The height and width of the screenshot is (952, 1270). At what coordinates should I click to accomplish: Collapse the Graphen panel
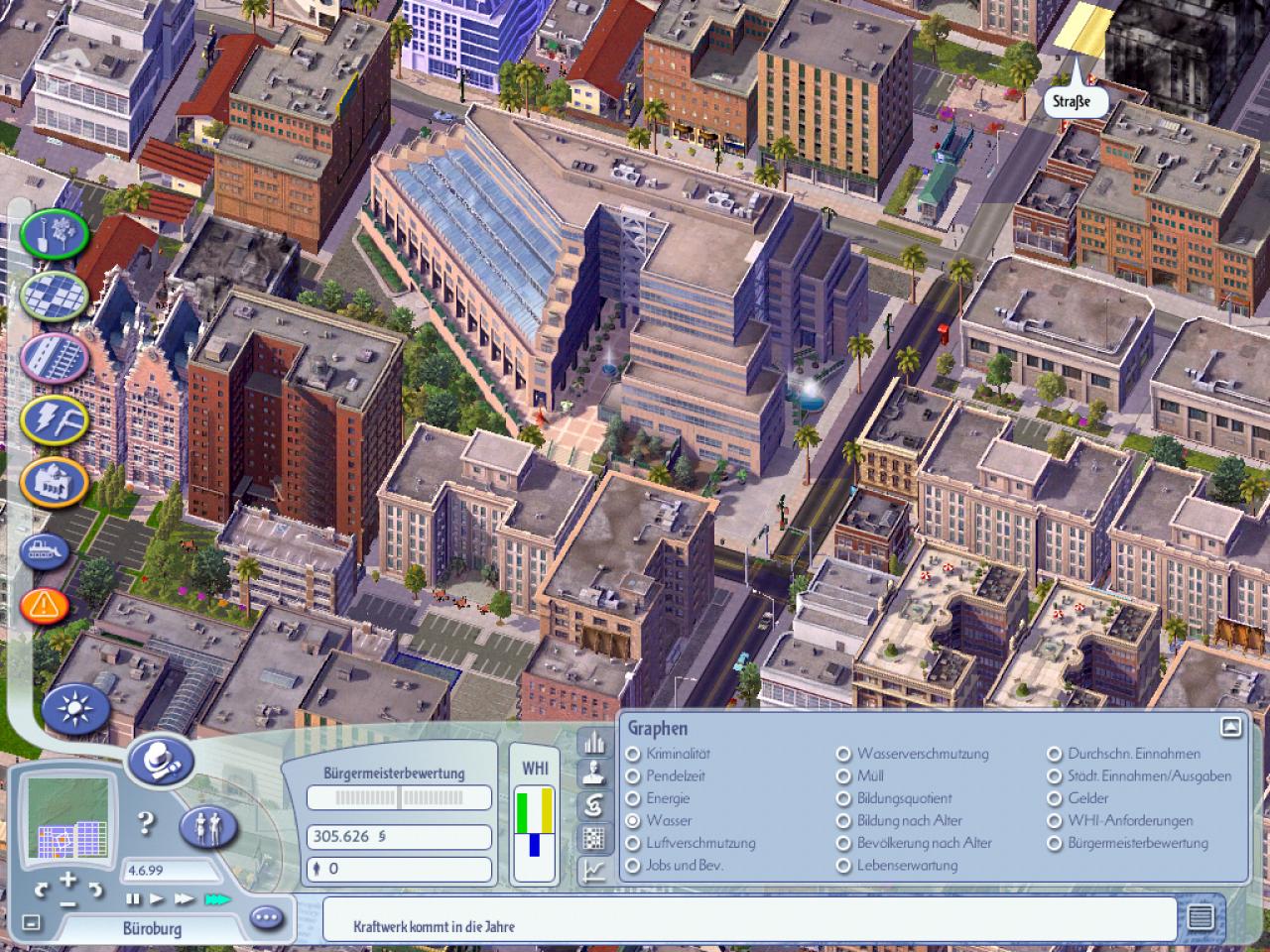point(1231,727)
